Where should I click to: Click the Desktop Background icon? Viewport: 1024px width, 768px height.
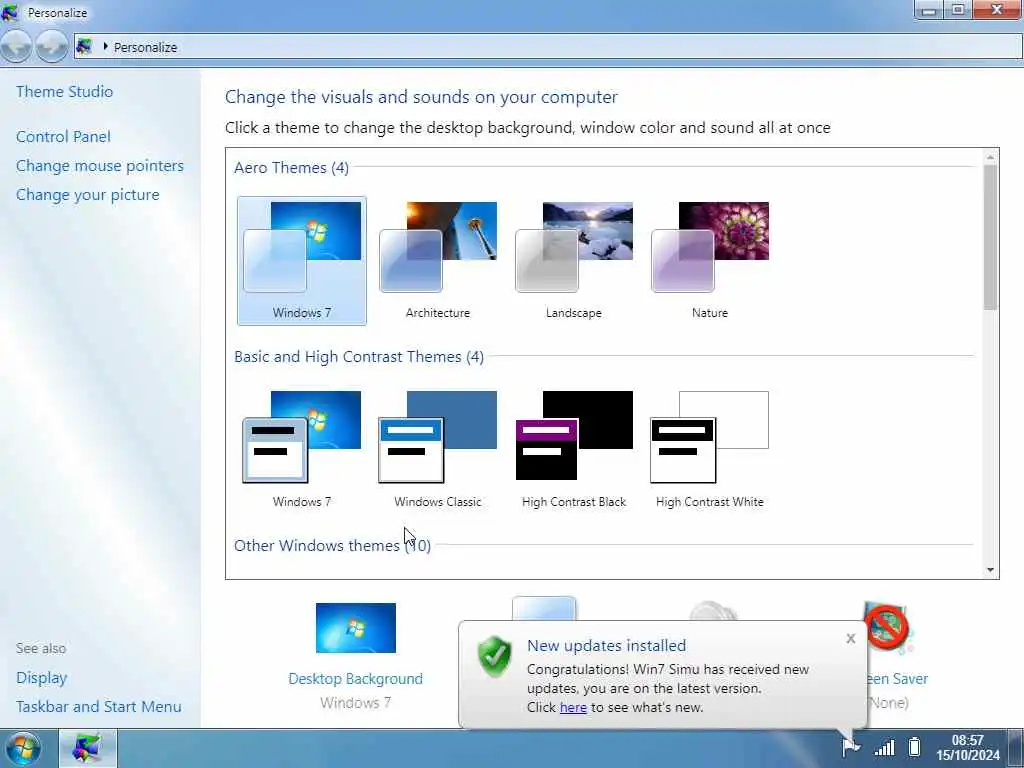[356, 628]
